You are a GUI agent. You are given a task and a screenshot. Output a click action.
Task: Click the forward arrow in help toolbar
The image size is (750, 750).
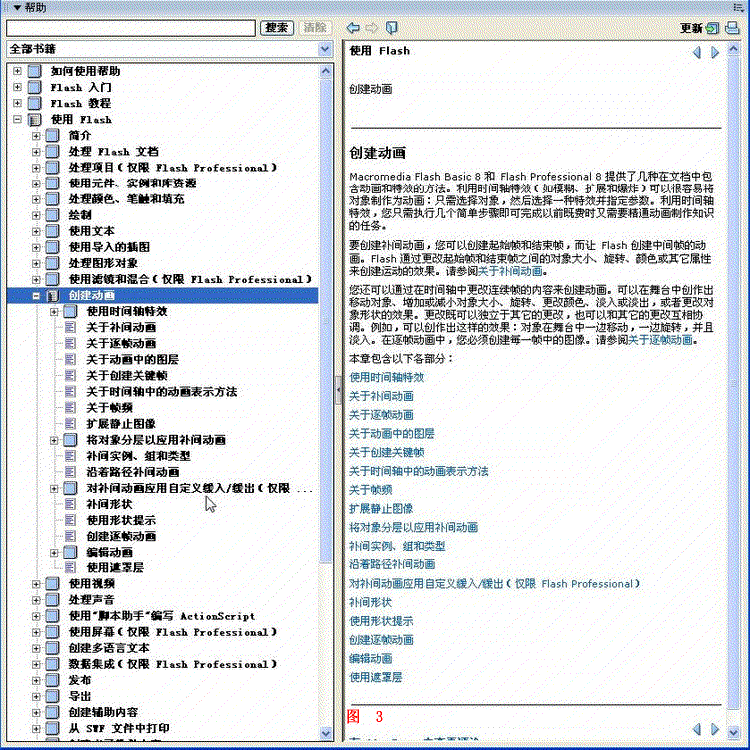click(372, 28)
